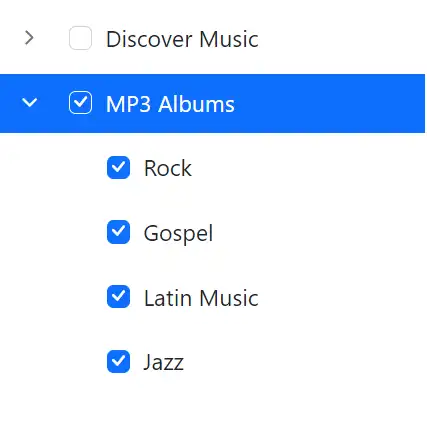Untick the Latin Music checkbox
Viewport: 427px width, 435px height.
click(x=118, y=297)
